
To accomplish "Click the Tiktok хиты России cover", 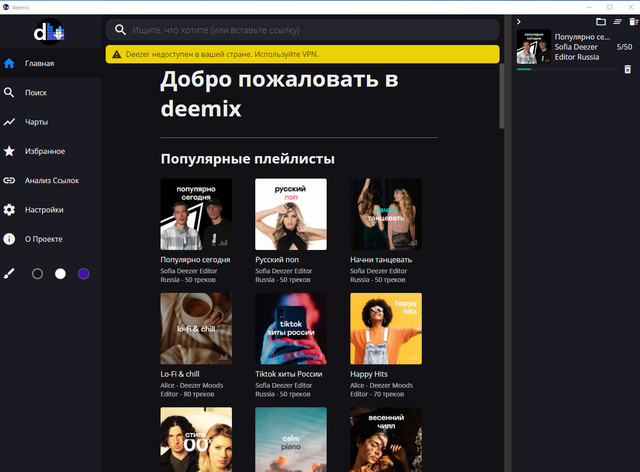I will point(291,328).
